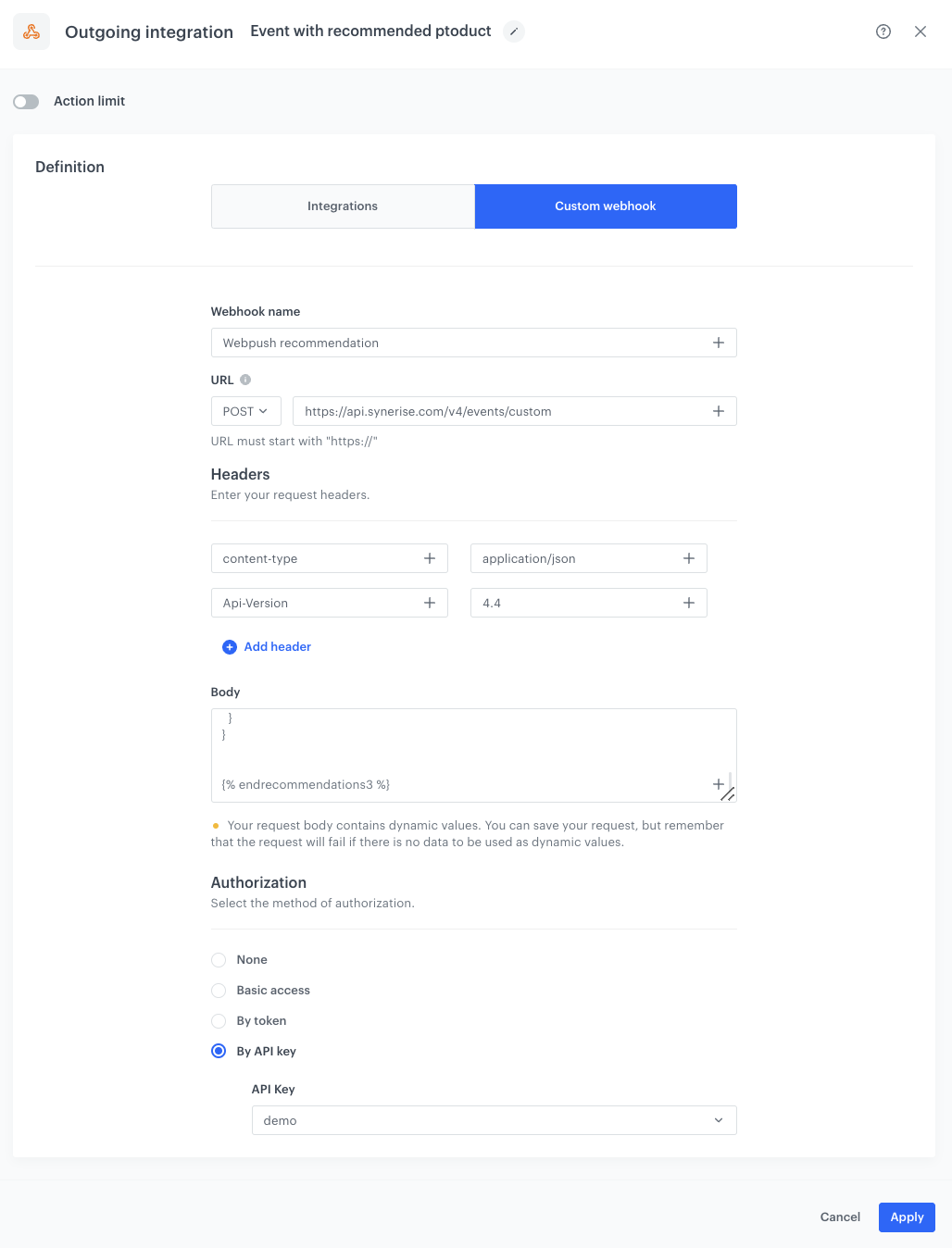Select By token authorization option
This screenshot has height=1248, width=952.
(219, 1021)
